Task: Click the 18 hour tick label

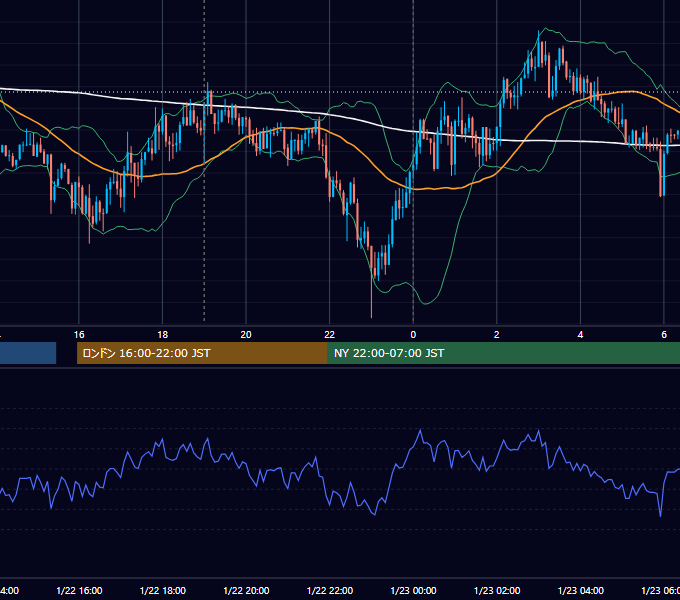Action: pos(163,335)
